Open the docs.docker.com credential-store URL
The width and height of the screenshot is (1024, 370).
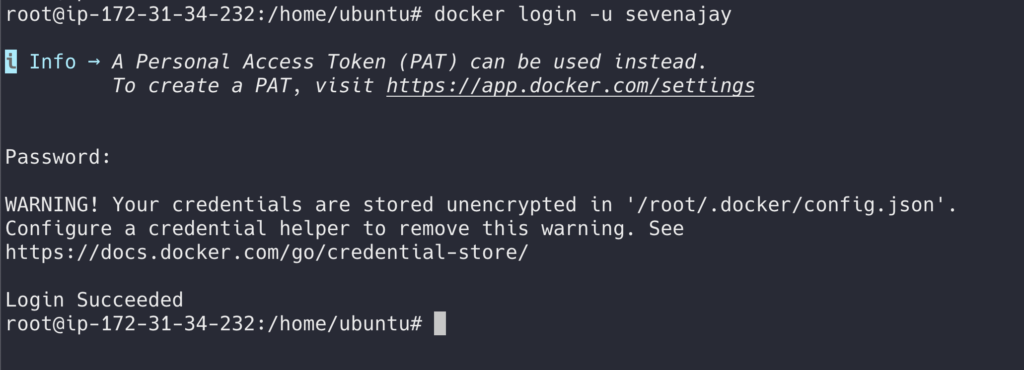(x=266, y=253)
